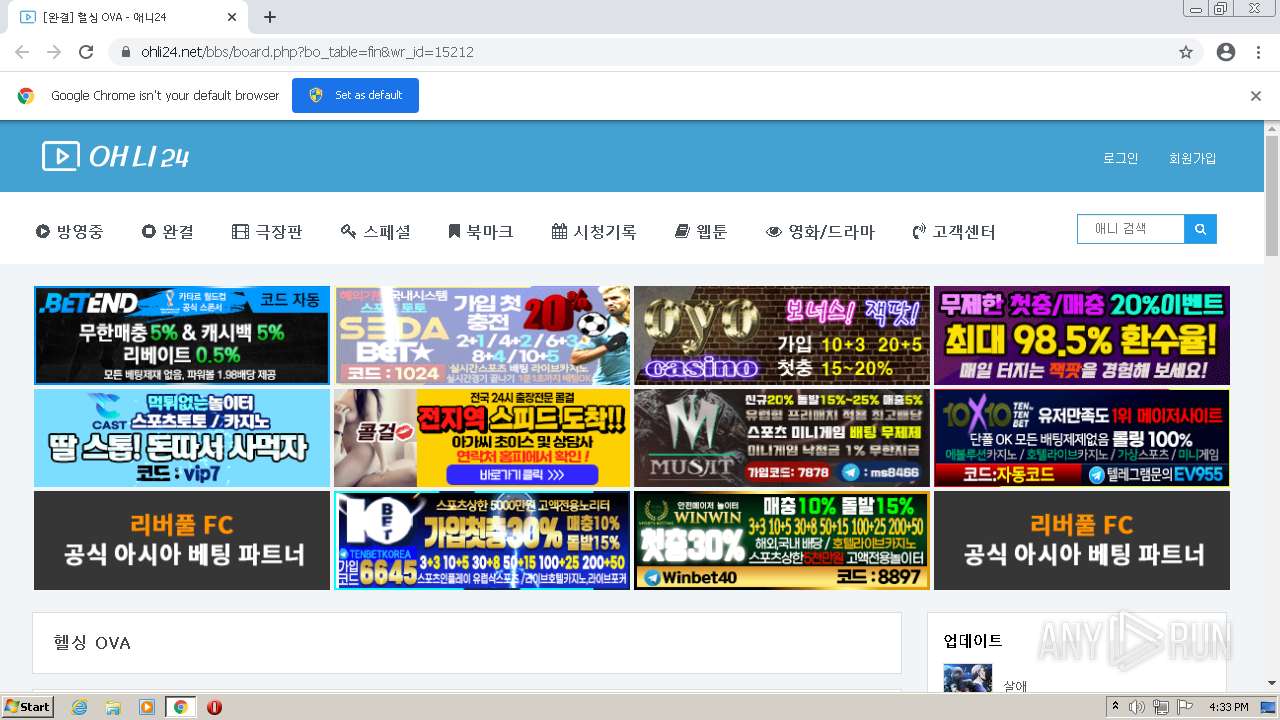
Task: Open a new tab with the plus button
Action: (270, 17)
